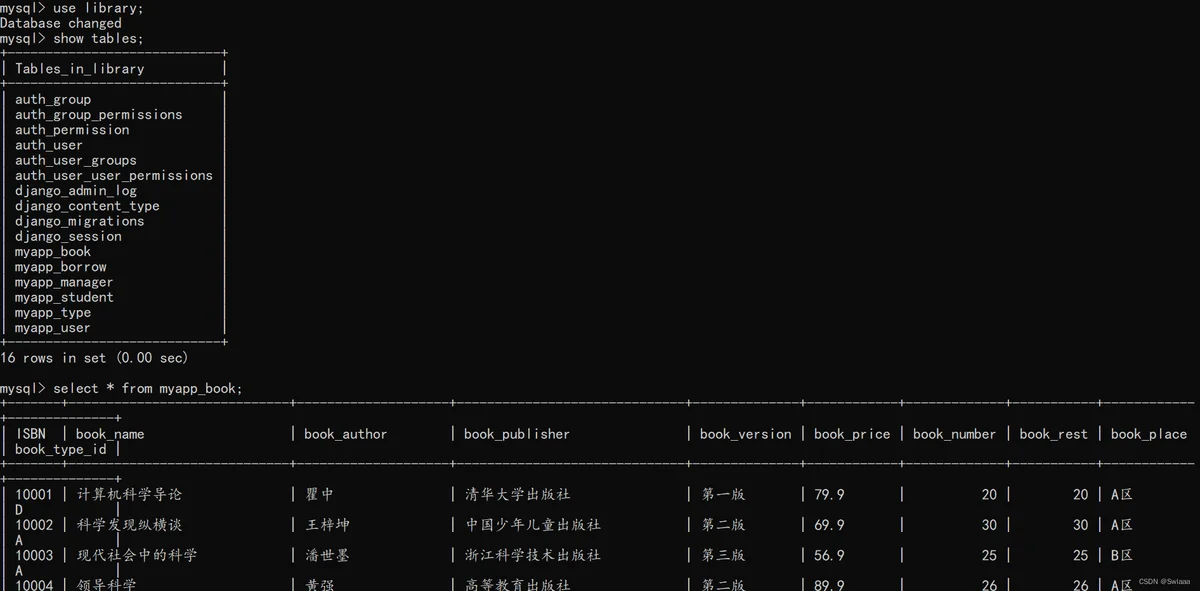The width and height of the screenshot is (1200, 591).
Task: Click ISBN value 10003
Action: tap(35, 555)
